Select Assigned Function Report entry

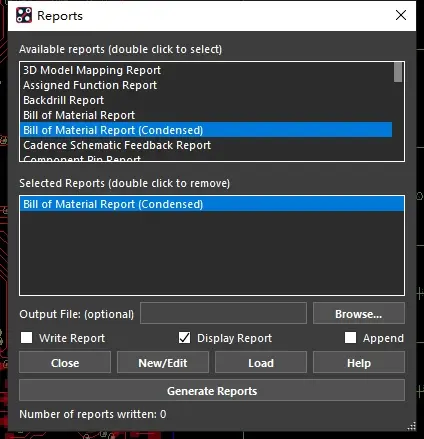click(x=90, y=85)
